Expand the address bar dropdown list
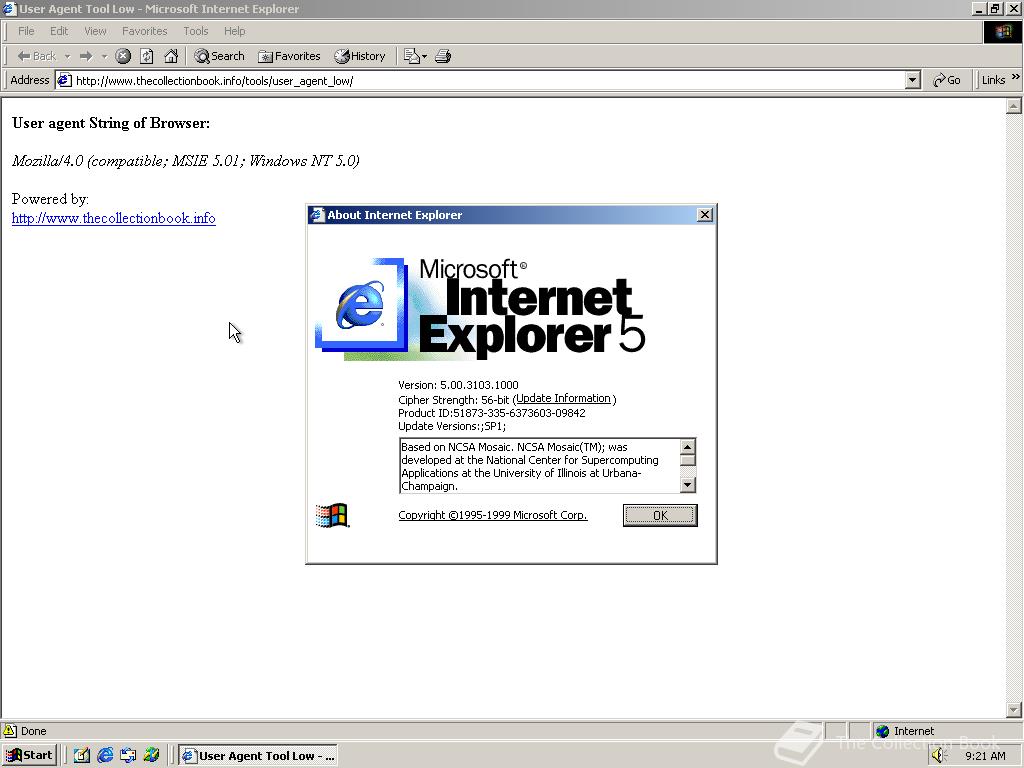 click(913, 81)
